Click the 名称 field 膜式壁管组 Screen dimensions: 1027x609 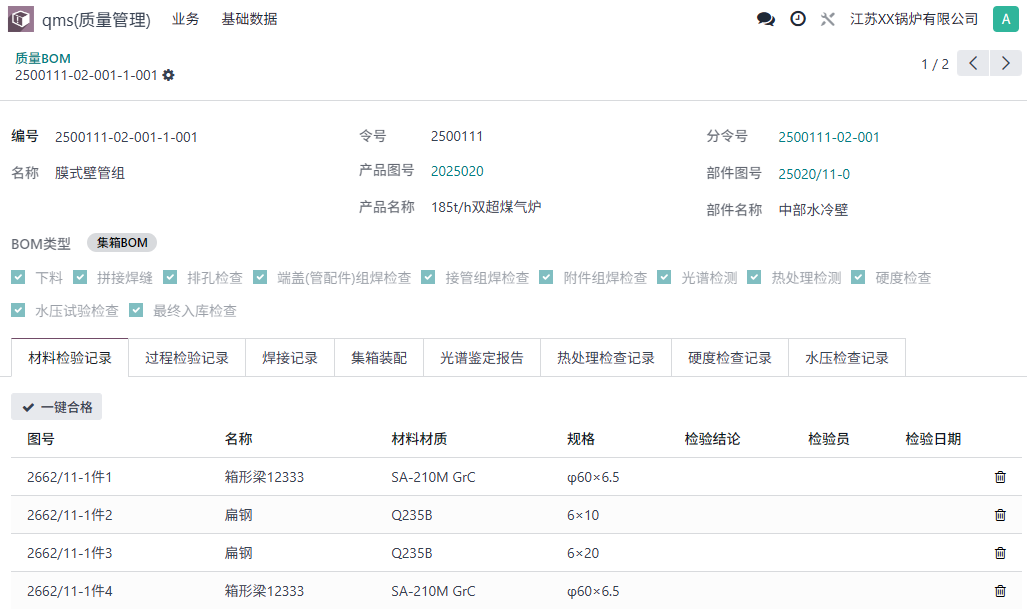[x=90, y=173]
